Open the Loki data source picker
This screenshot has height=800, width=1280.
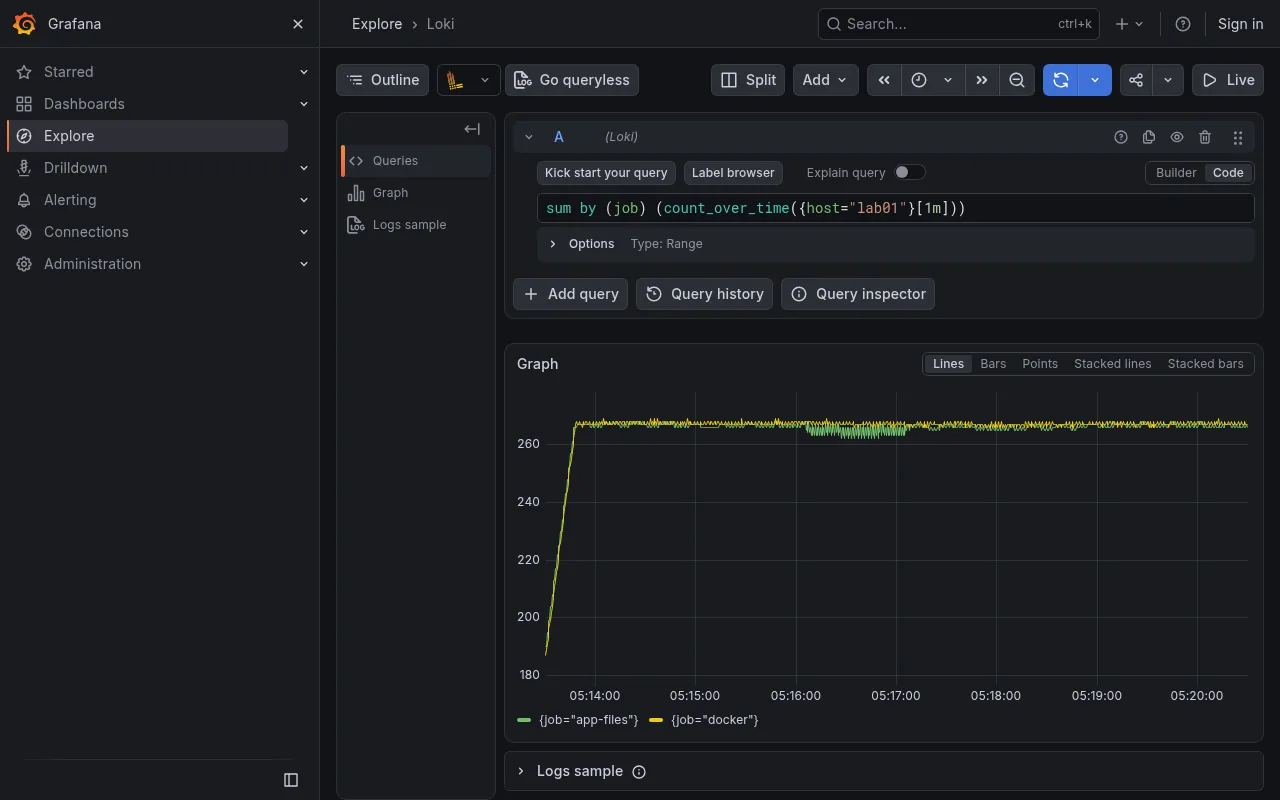[469, 80]
